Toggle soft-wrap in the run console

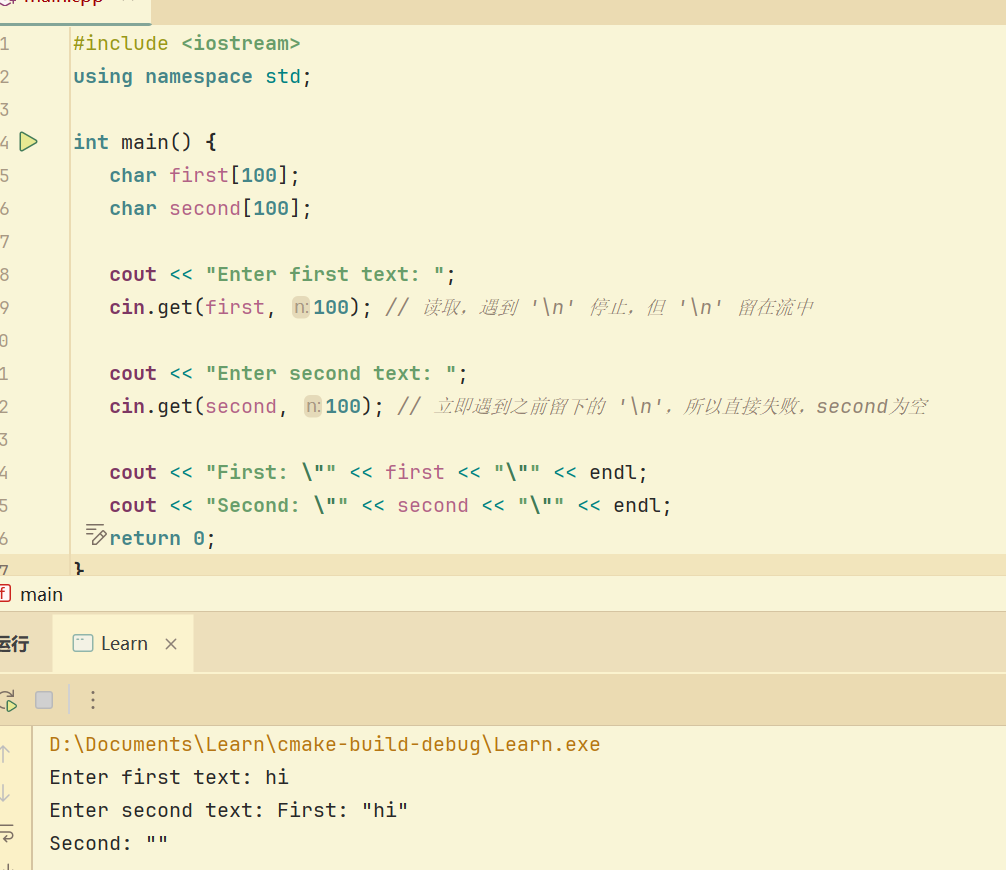pos(7,832)
